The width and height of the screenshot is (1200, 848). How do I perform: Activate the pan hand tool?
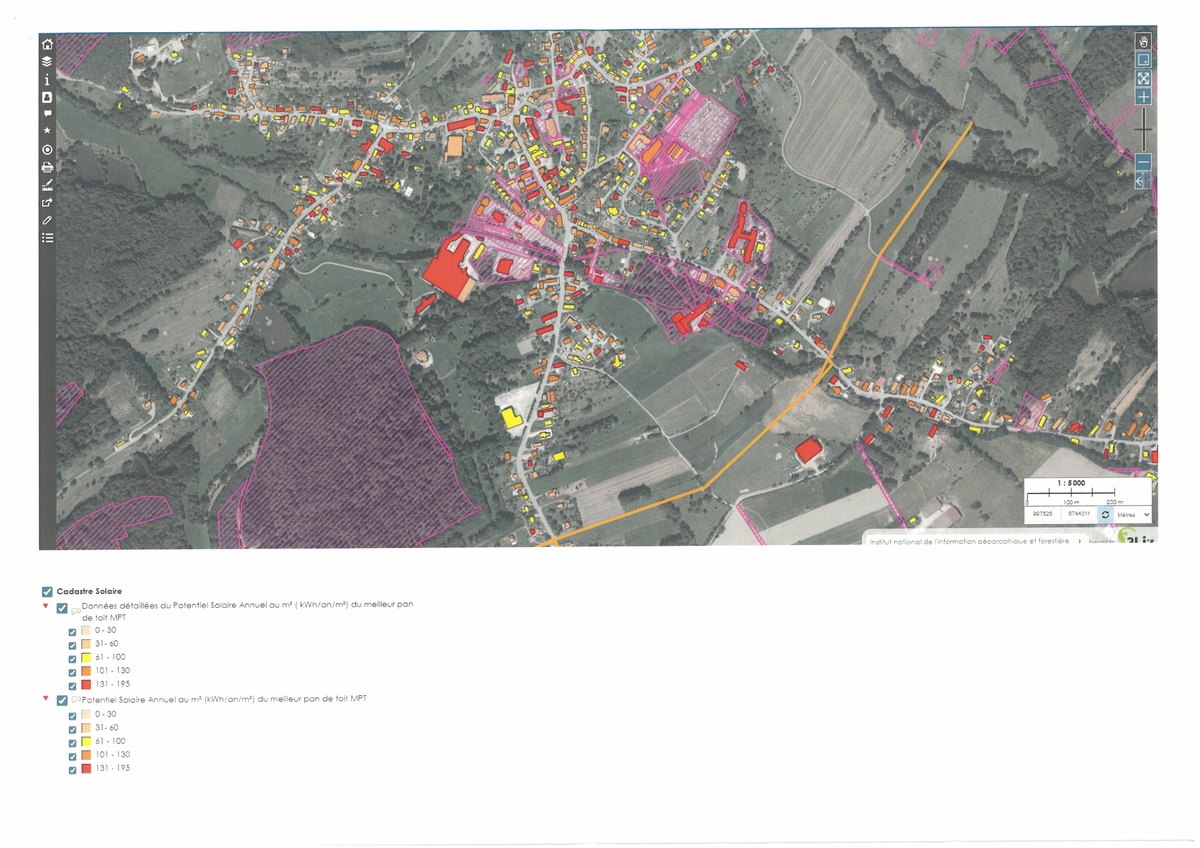pos(1143,41)
